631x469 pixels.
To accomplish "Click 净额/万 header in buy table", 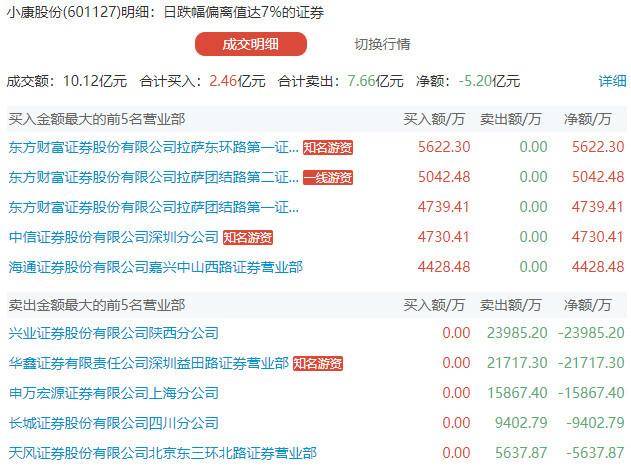I will [x=587, y=119].
